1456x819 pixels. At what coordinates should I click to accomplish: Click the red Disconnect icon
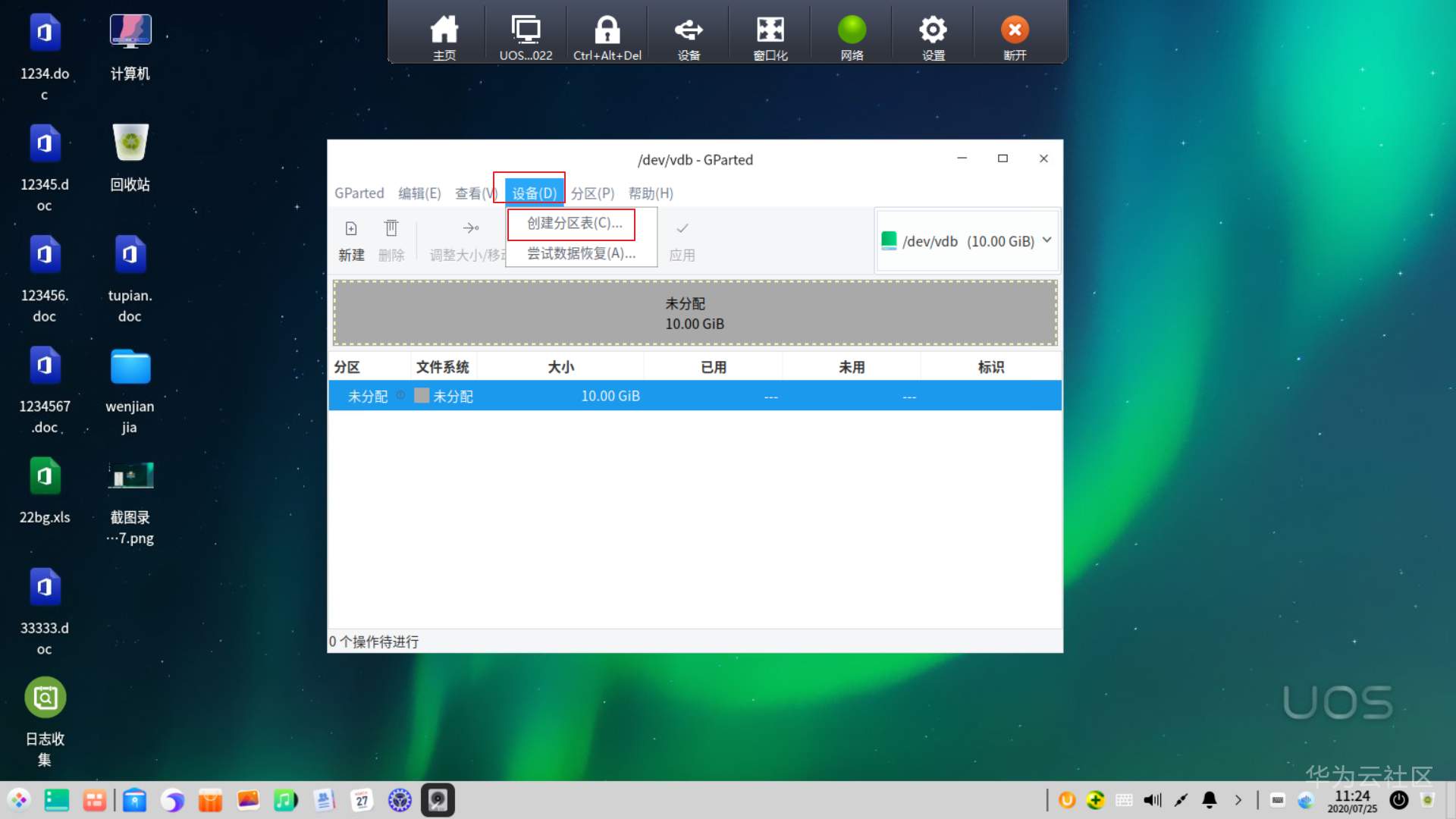pyautogui.click(x=1015, y=30)
